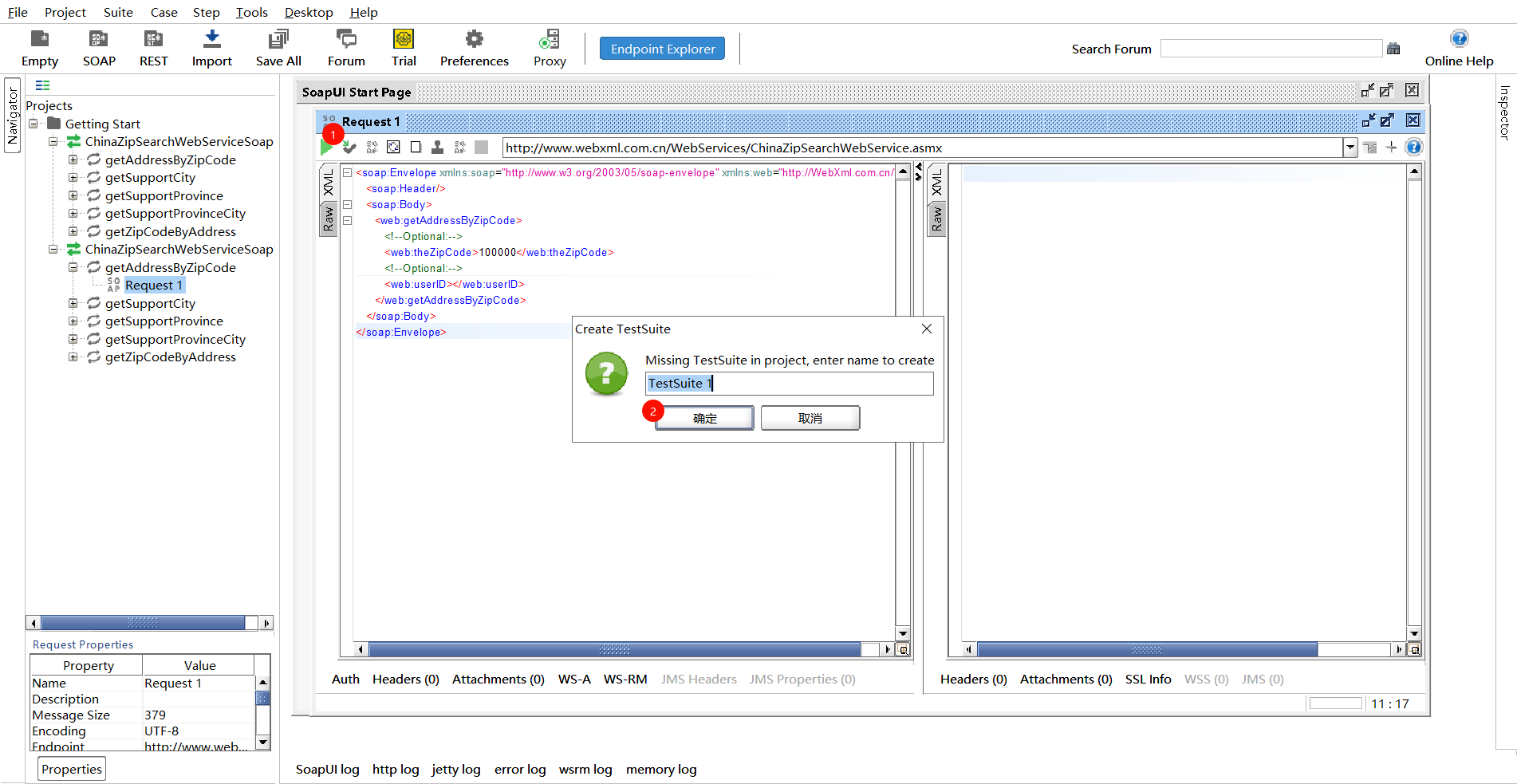Image resolution: width=1517 pixels, height=784 pixels.
Task: Open the File menu
Action: pos(18,12)
